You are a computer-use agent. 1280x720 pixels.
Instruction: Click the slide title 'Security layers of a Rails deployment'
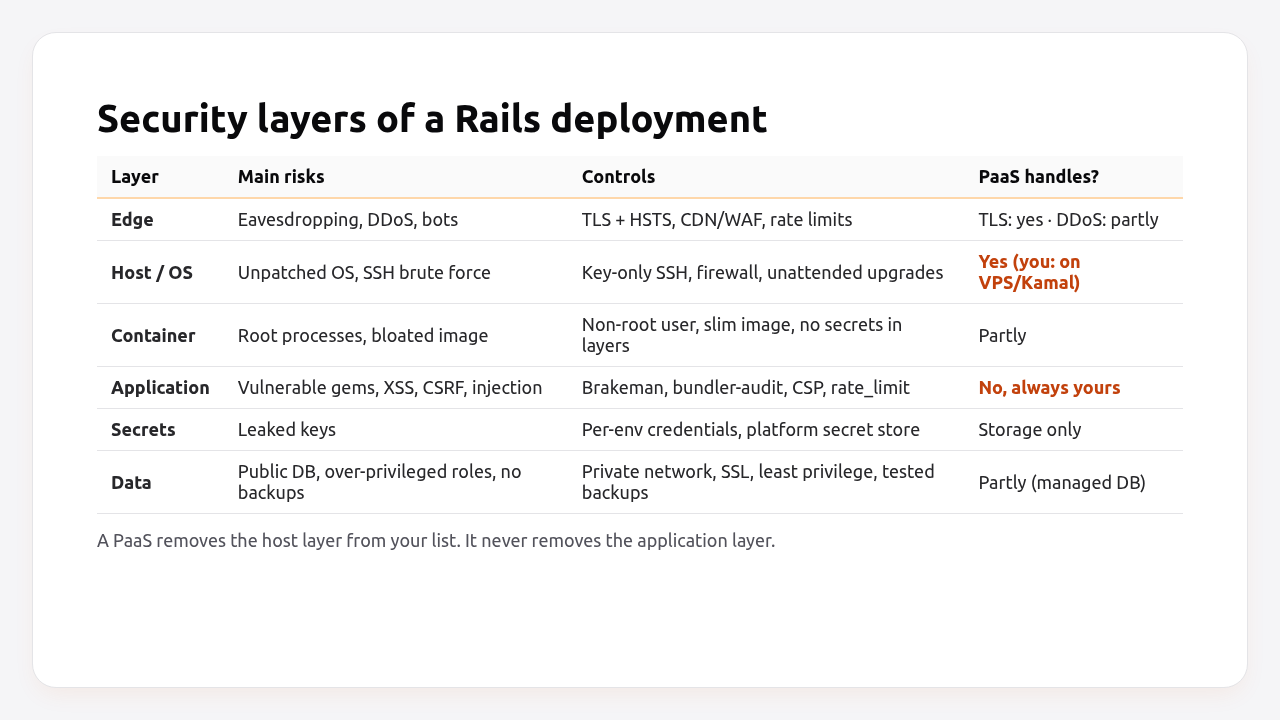432,120
